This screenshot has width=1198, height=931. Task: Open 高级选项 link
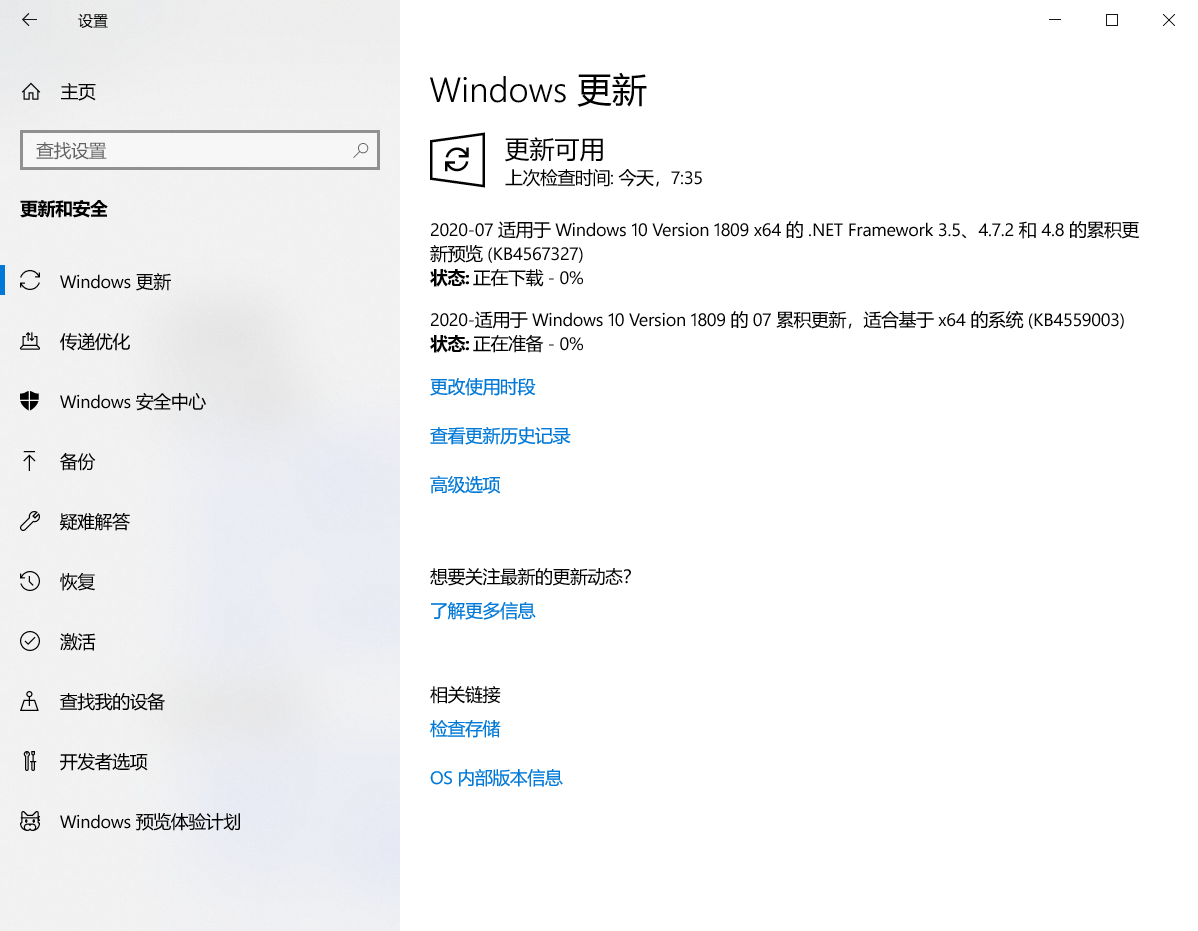[465, 485]
